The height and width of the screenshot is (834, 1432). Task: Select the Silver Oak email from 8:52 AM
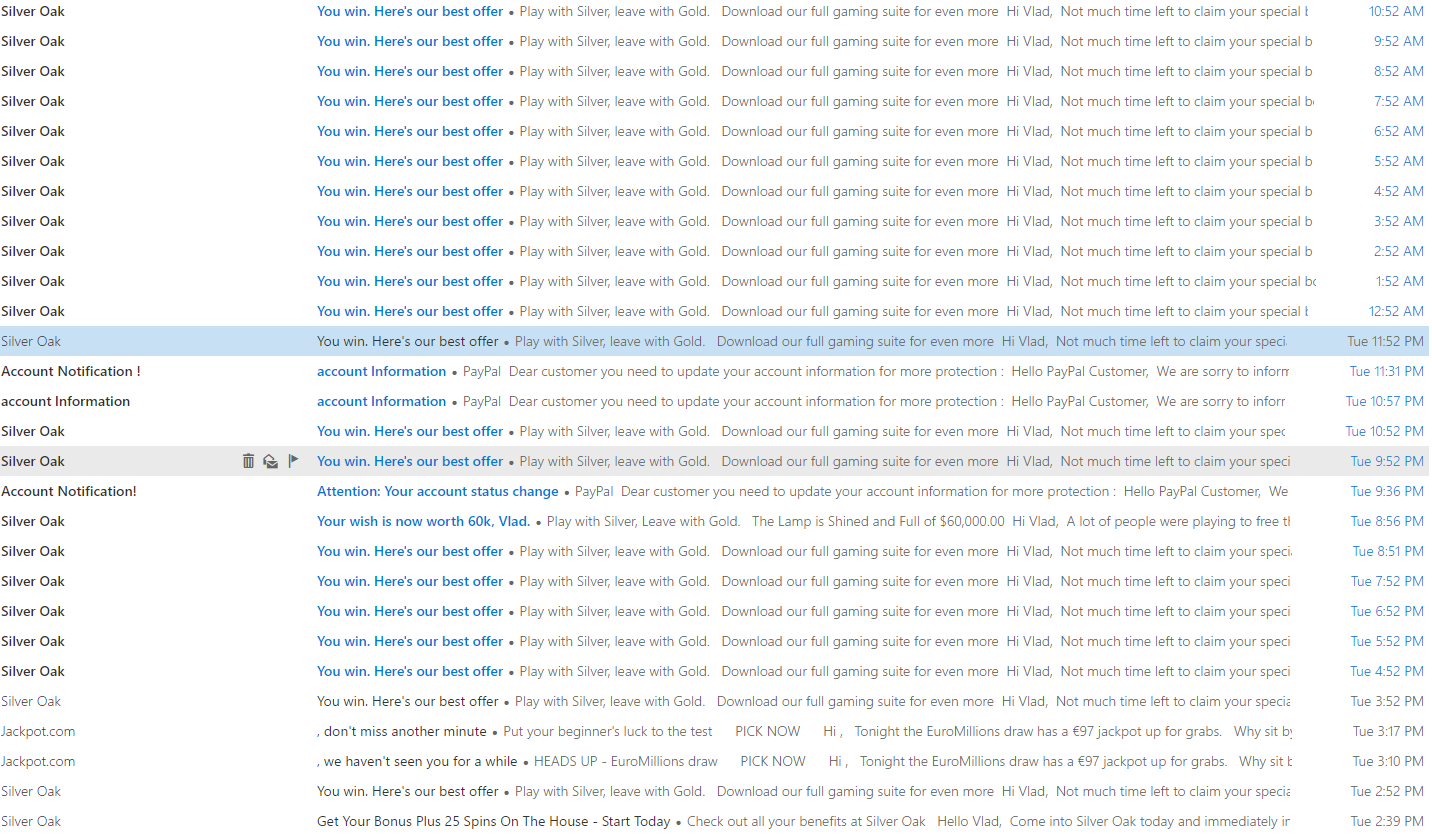(x=716, y=71)
